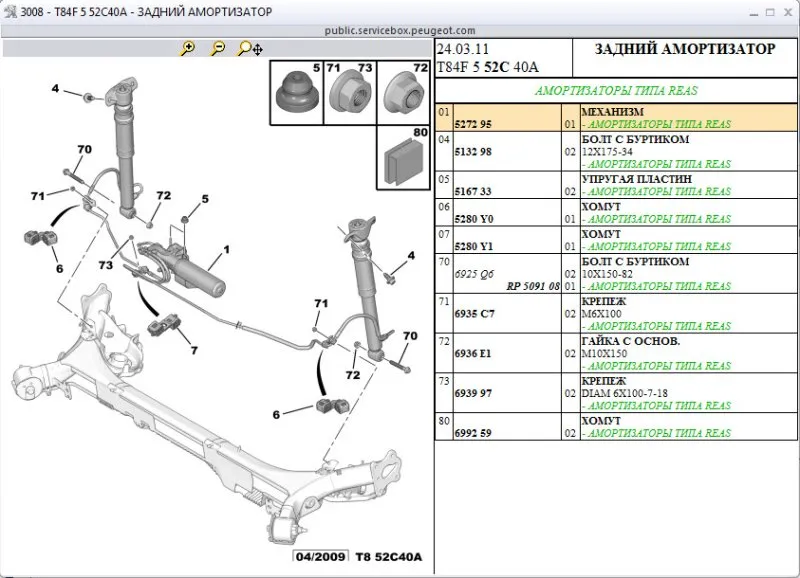Click callout 1 on the diagram
800x578 pixels.
[227, 249]
